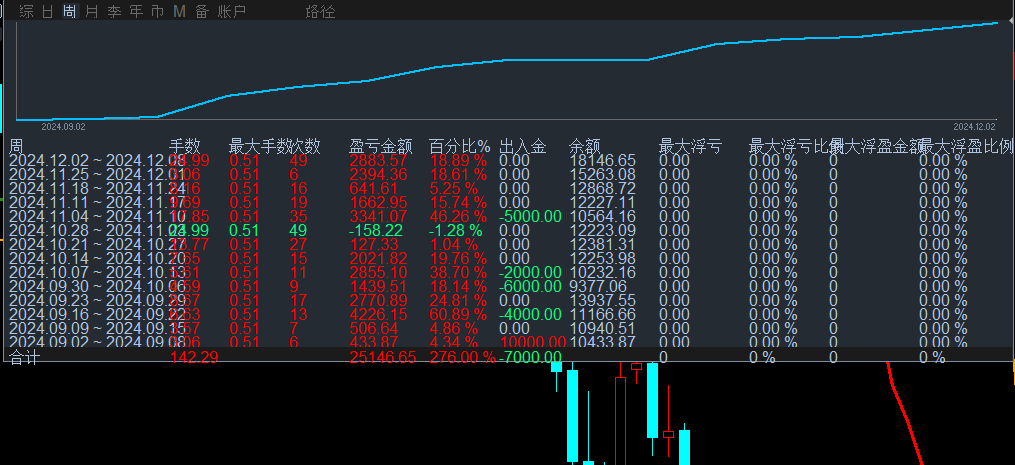
Task: Click the balance value 18146.65
Action: click(x=602, y=161)
